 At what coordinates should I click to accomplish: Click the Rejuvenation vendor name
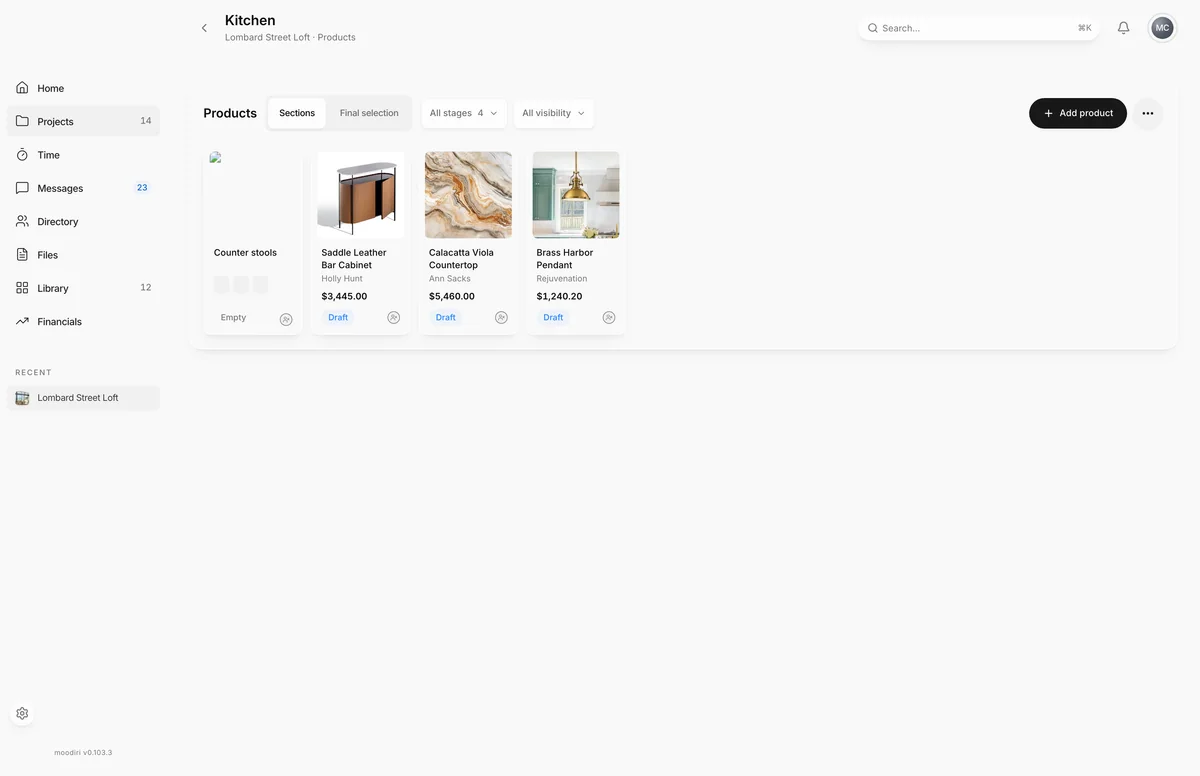tap(562, 279)
